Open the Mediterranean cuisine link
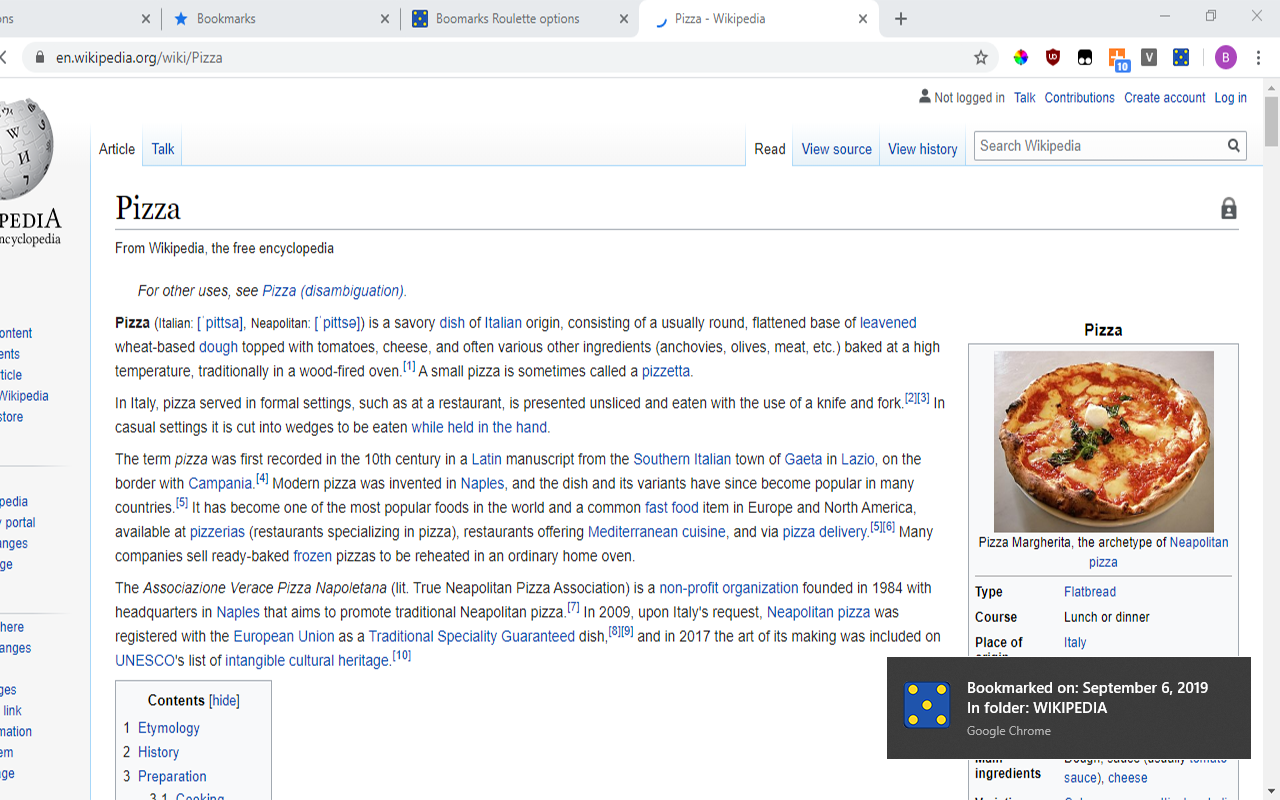The image size is (1280, 800). (657, 532)
